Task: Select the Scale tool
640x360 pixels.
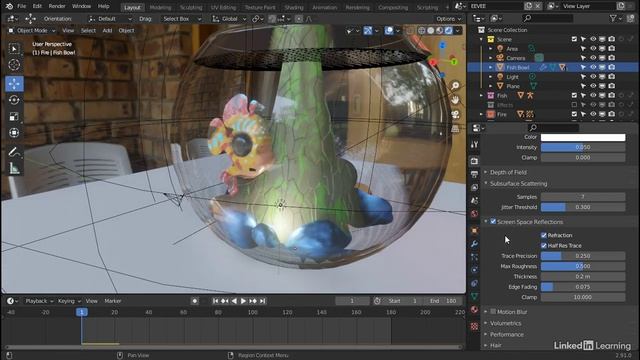Action: [x=14, y=117]
